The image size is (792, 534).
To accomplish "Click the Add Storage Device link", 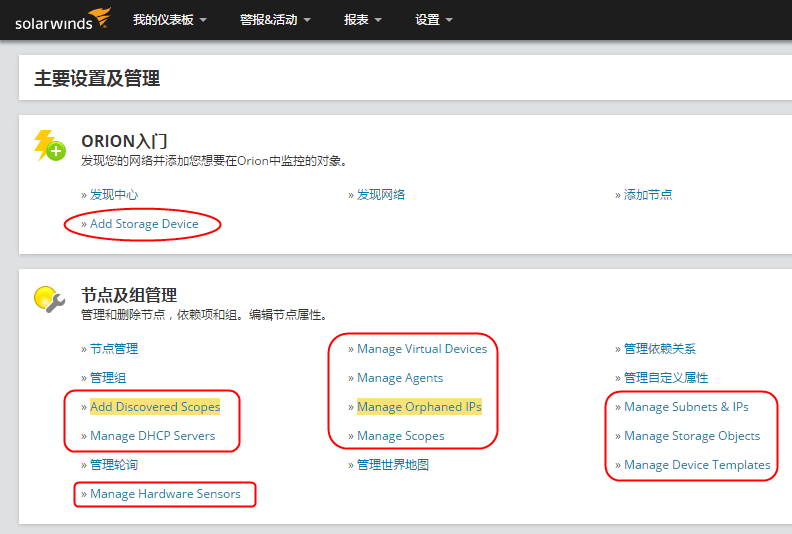I will (144, 224).
